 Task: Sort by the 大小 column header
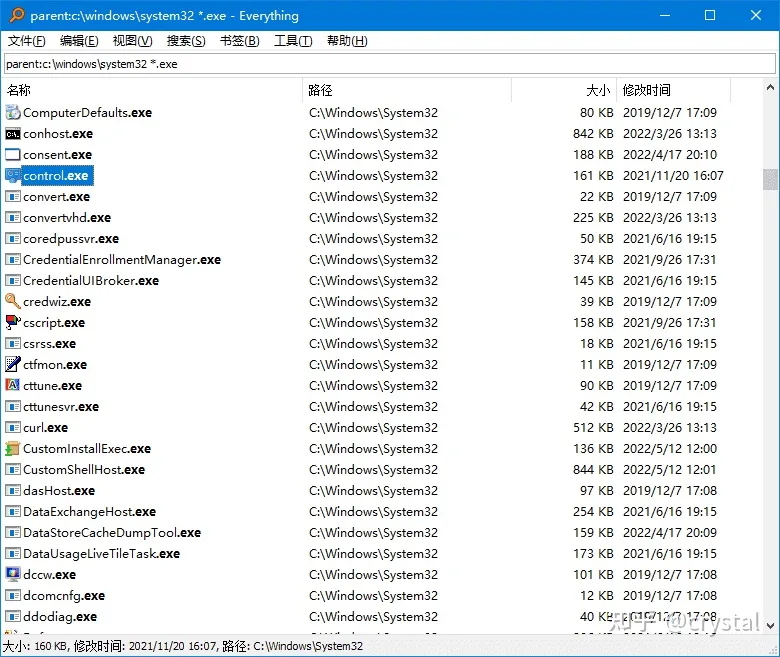[565, 90]
